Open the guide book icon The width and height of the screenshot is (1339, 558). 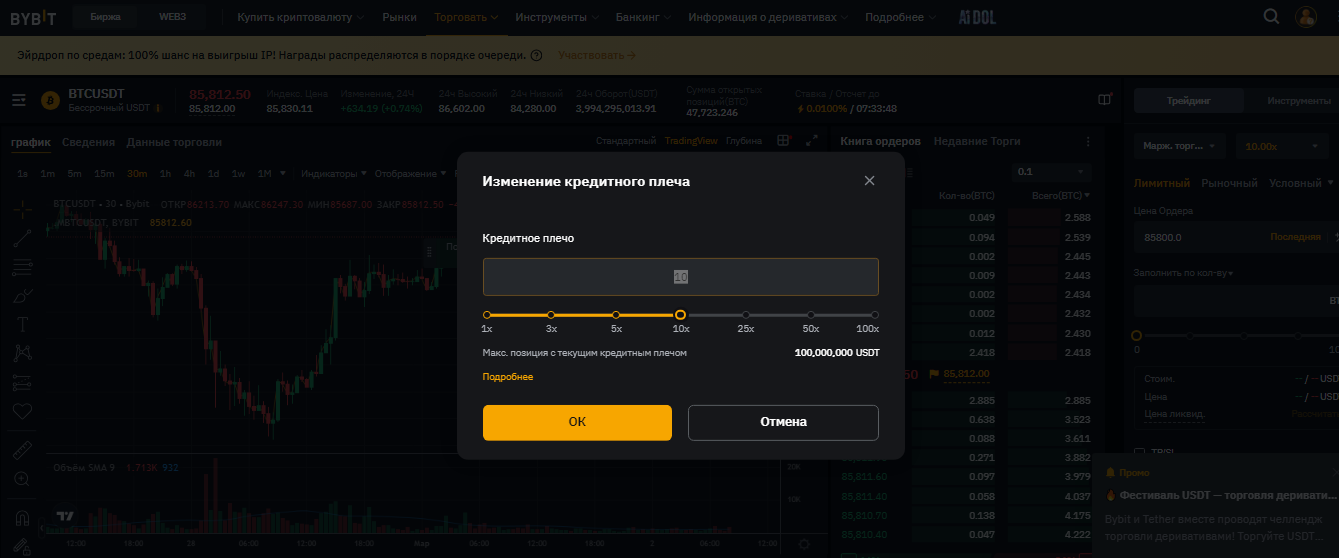pyautogui.click(x=1104, y=100)
